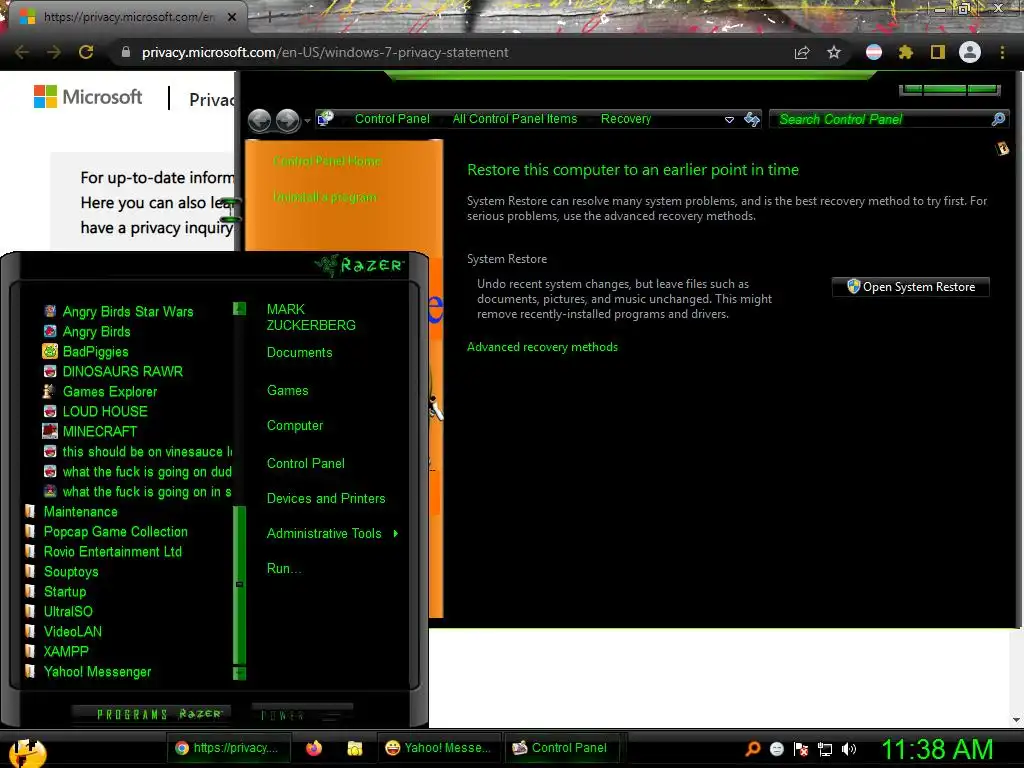Bookmark this page with the star
Viewport: 1024px width, 768px height.
point(834,52)
